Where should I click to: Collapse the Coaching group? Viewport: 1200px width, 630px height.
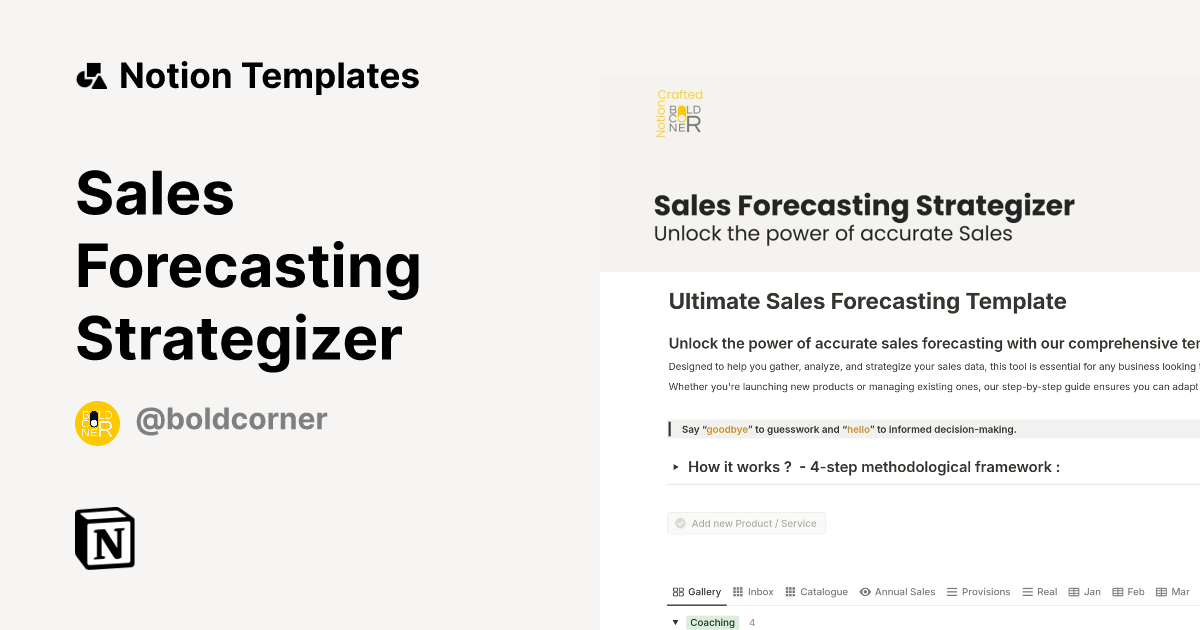(x=676, y=621)
